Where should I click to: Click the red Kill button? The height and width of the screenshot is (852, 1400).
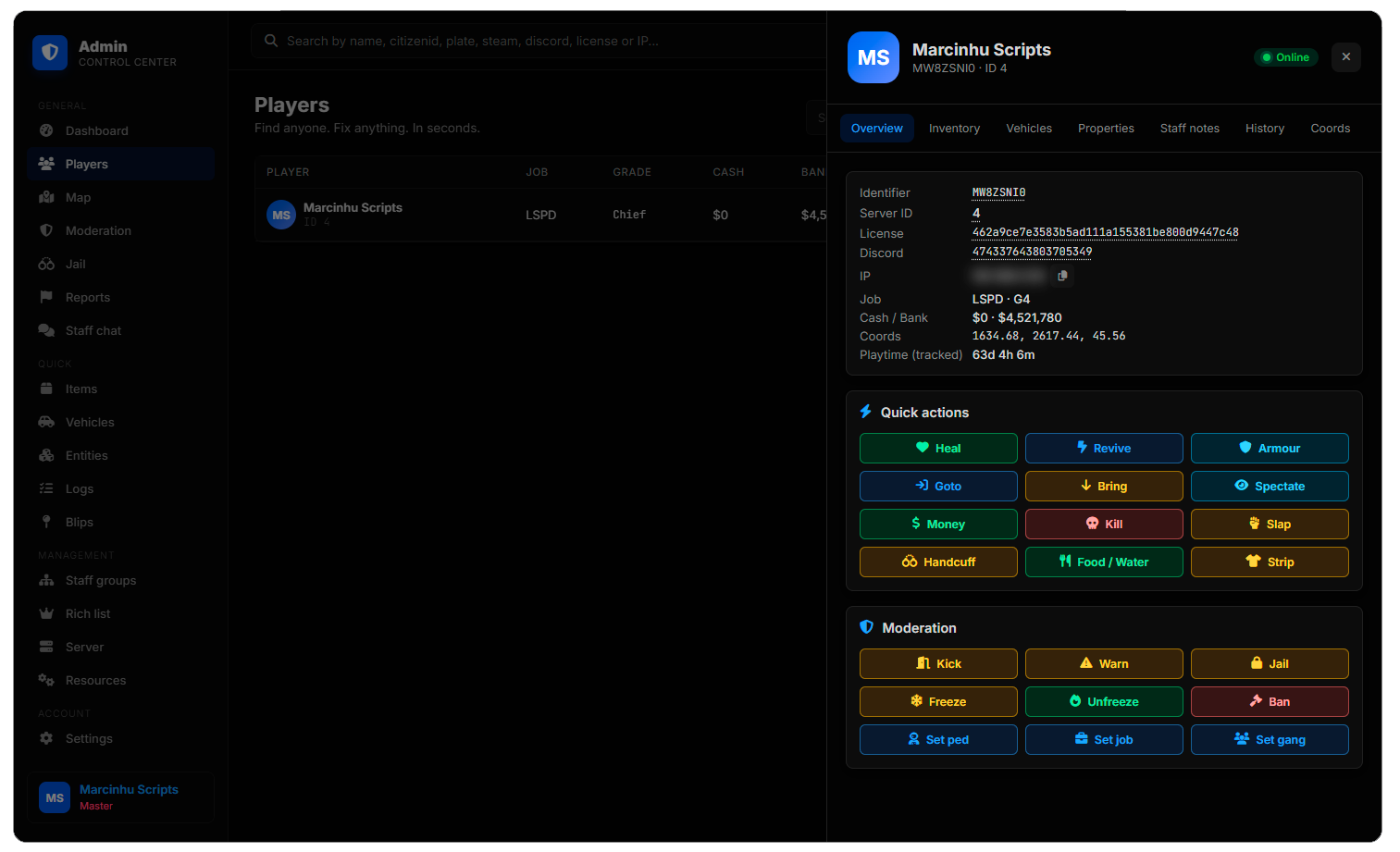coord(1104,524)
